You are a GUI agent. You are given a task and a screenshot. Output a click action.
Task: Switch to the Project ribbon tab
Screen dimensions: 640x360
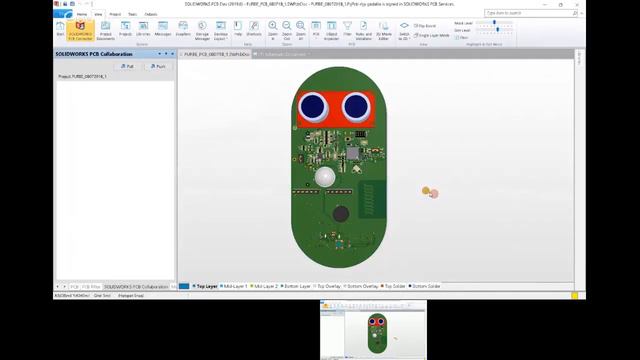pos(115,14)
